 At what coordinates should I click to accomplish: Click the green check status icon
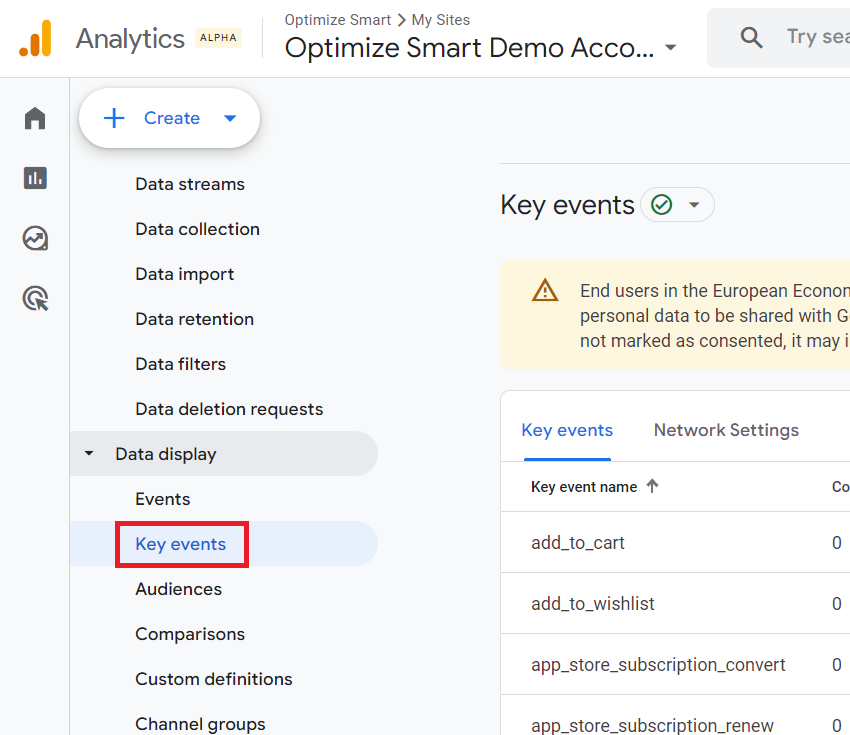[x=661, y=205]
